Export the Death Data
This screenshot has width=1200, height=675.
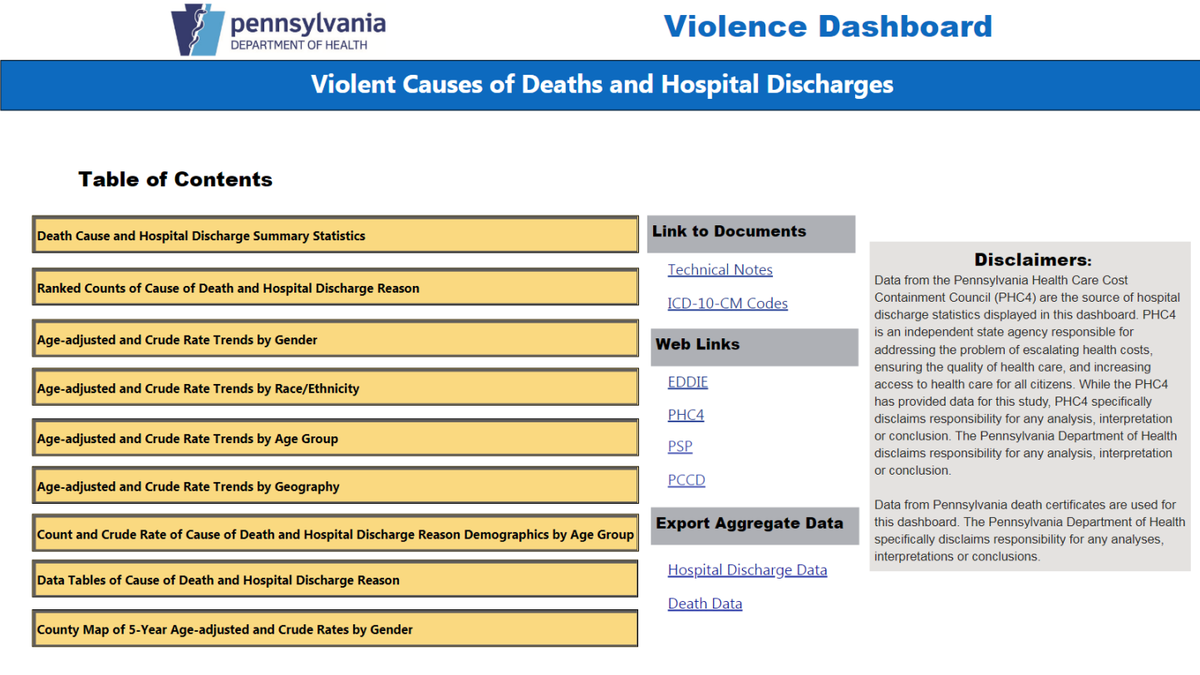[705, 603]
